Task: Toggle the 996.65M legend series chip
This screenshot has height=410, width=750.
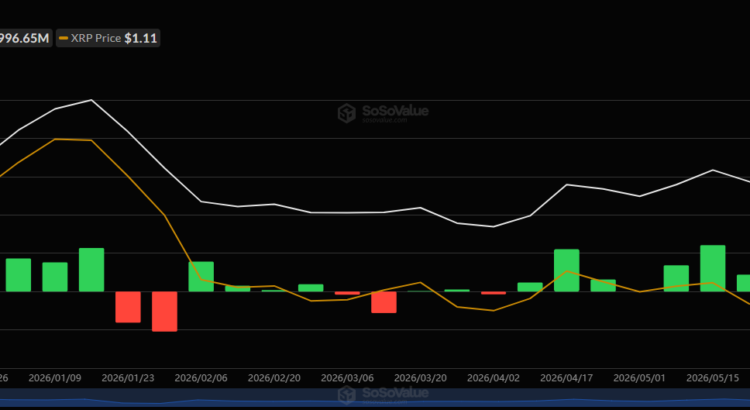Action: pyautogui.click(x=25, y=38)
